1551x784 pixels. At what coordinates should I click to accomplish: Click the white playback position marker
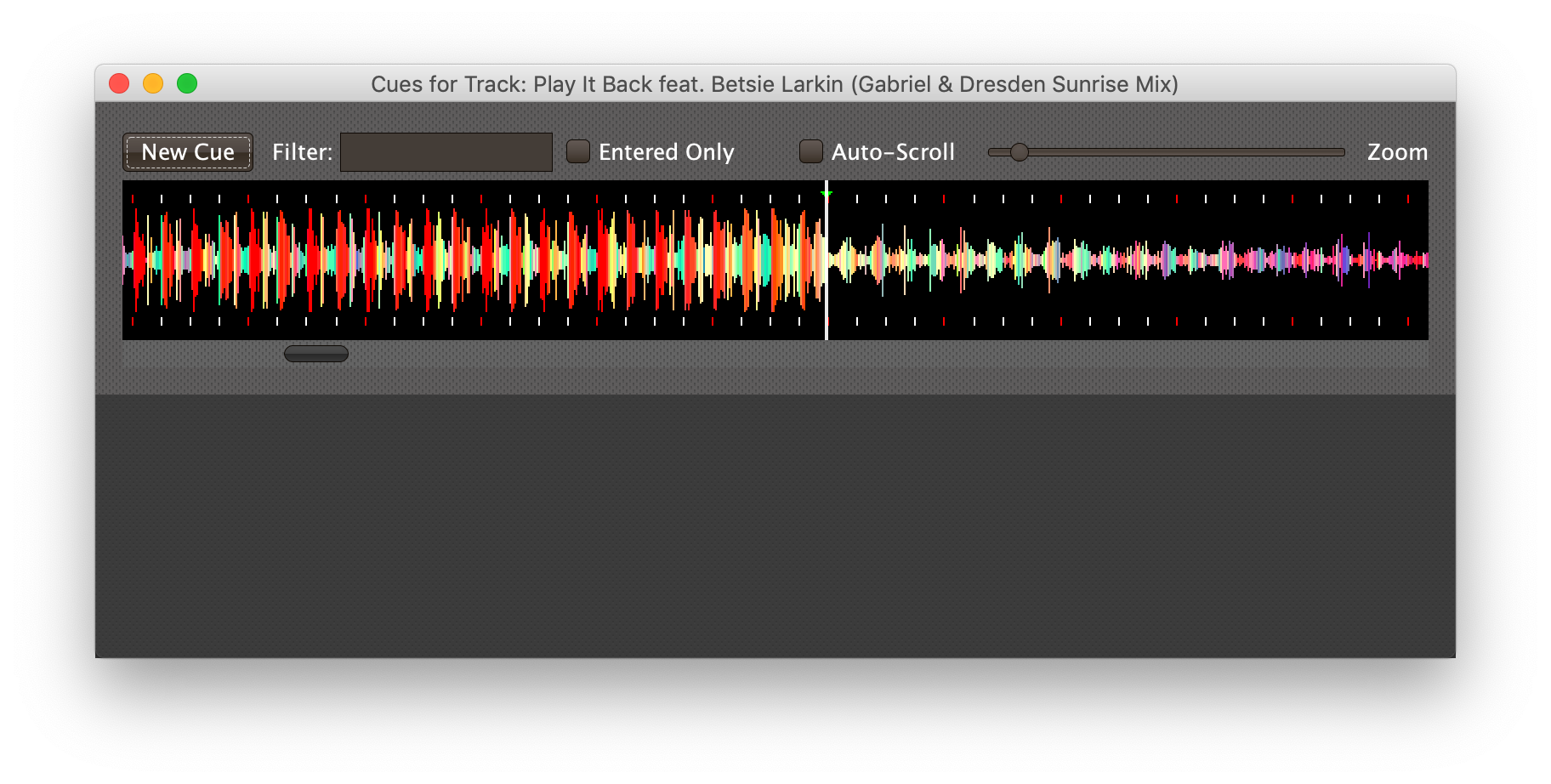coord(827,260)
